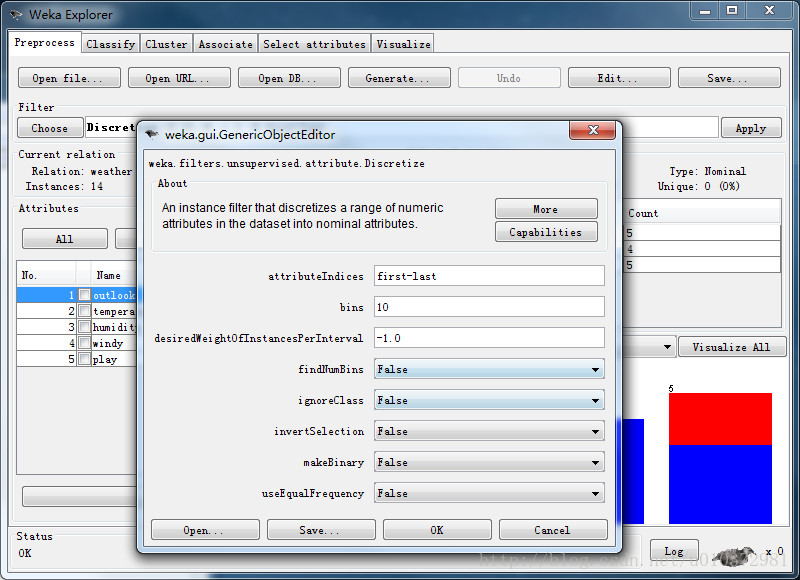
Task: Click the Weka Explorer title bar icon
Action: pyautogui.click(x=16, y=14)
